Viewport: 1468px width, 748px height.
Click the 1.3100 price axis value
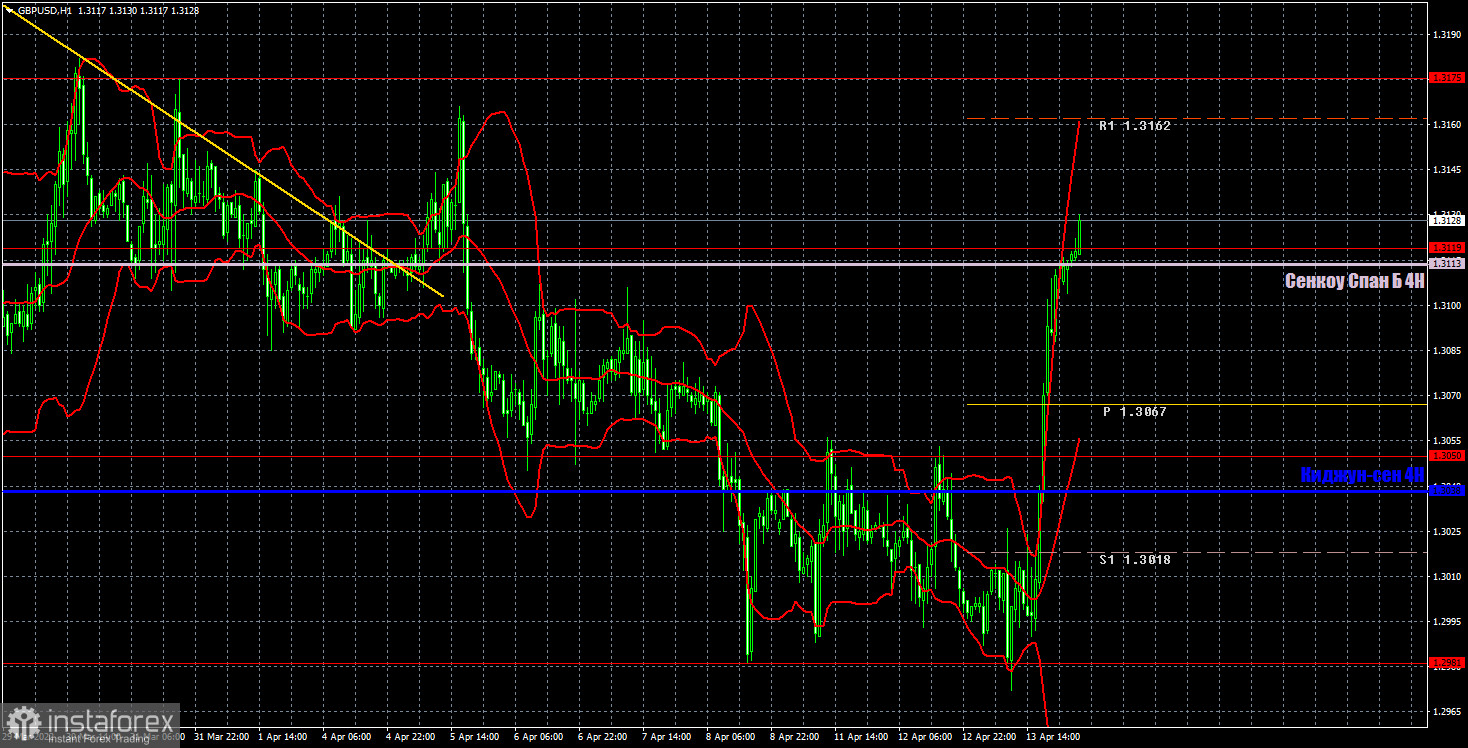point(1447,306)
